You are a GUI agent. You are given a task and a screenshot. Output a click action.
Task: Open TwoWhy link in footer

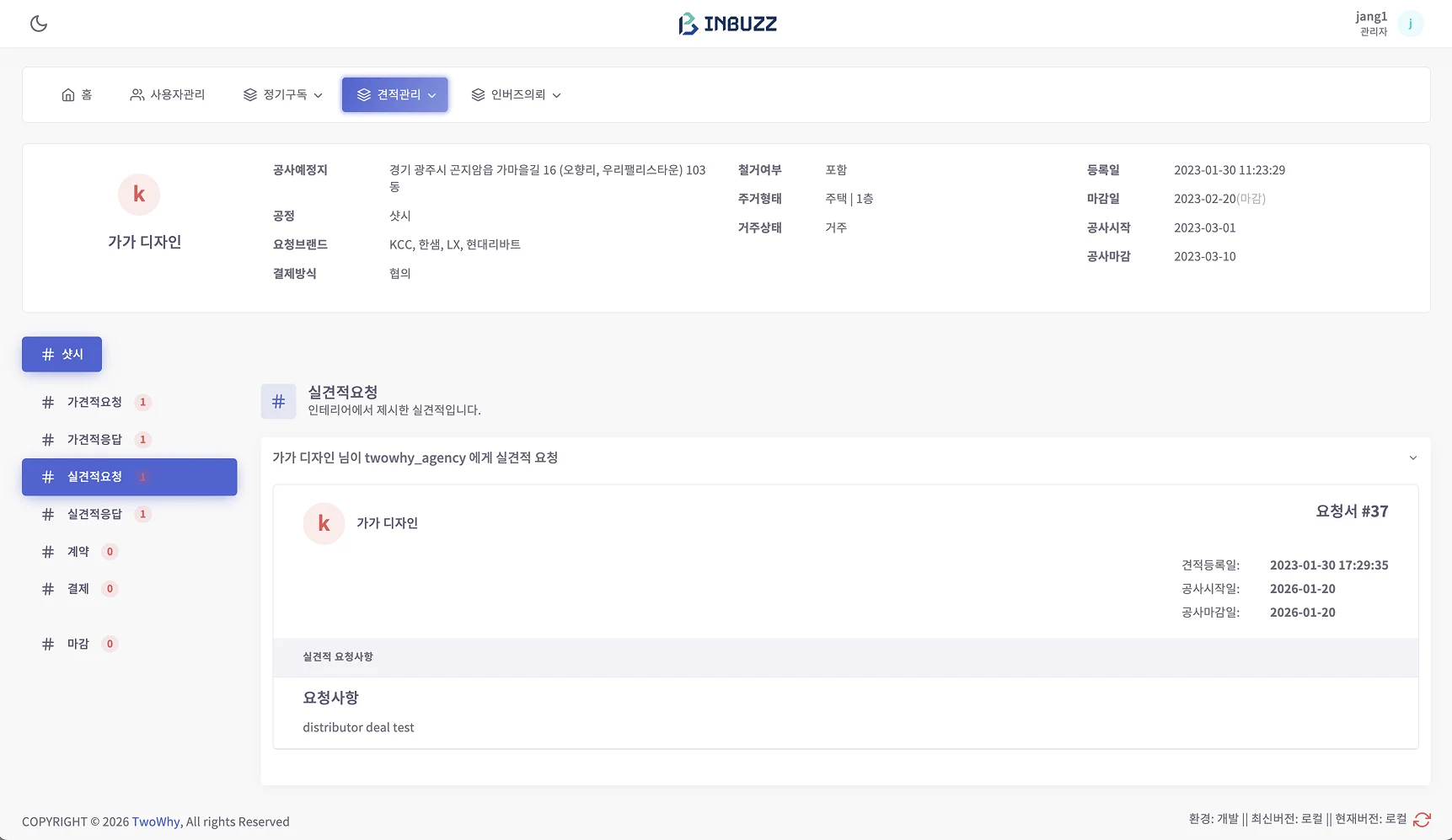pos(156,821)
